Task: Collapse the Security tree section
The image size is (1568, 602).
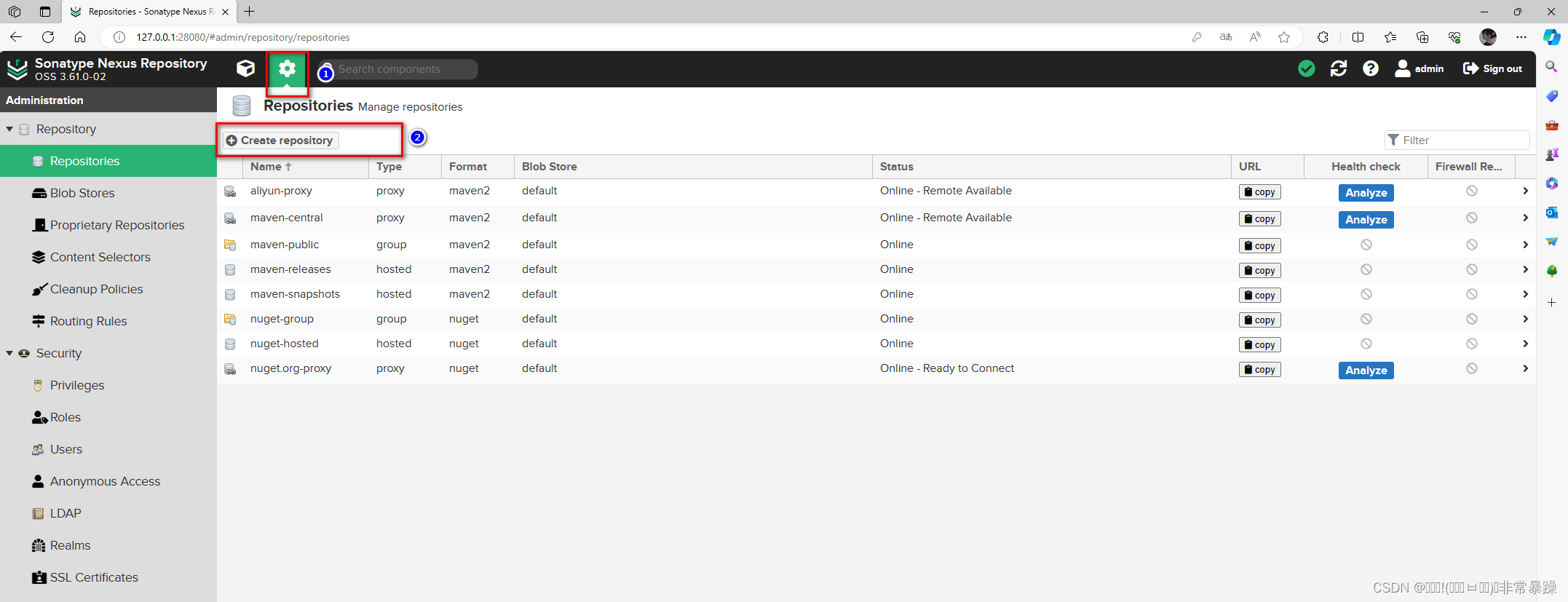Action: pos(9,353)
